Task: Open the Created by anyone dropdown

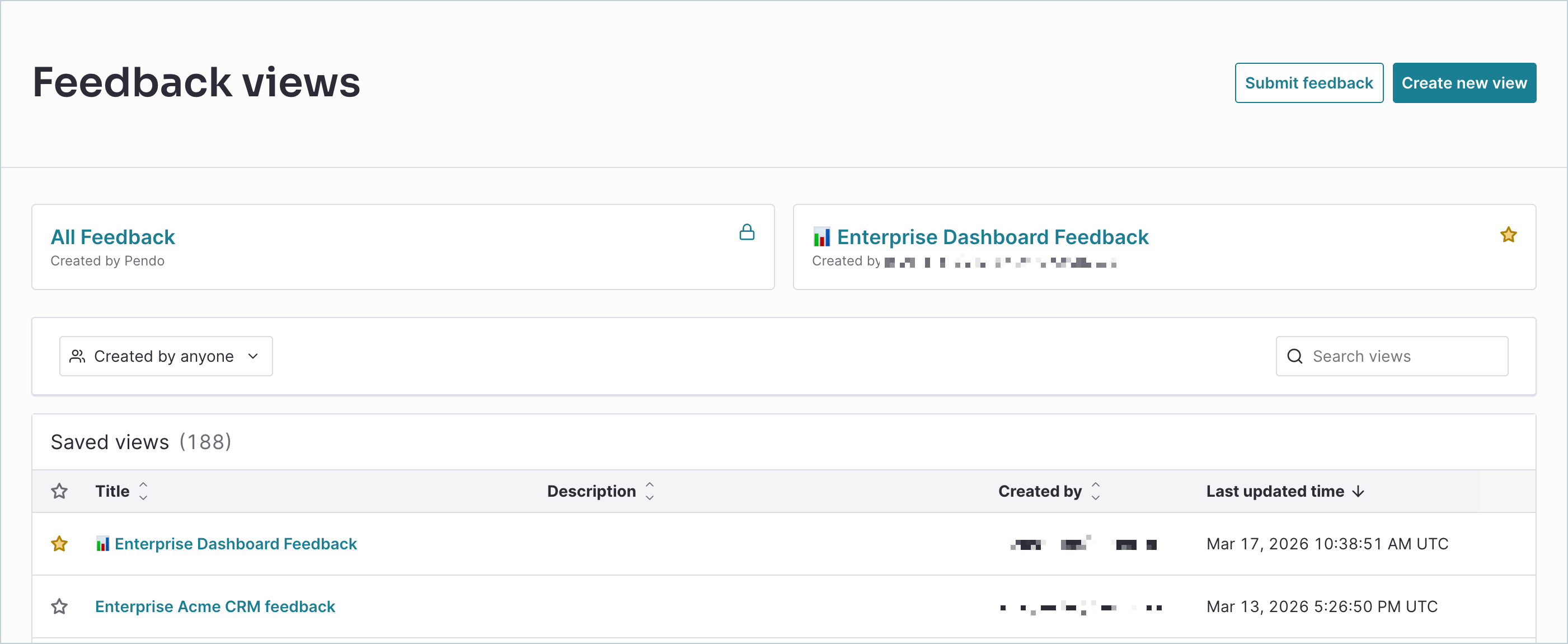Action: click(x=166, y=356)
